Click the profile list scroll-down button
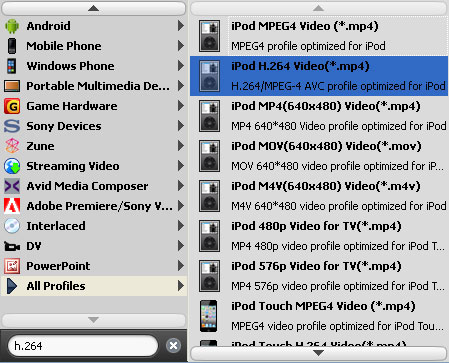Screen dimensions: 449x363 [x=319, y=353]
